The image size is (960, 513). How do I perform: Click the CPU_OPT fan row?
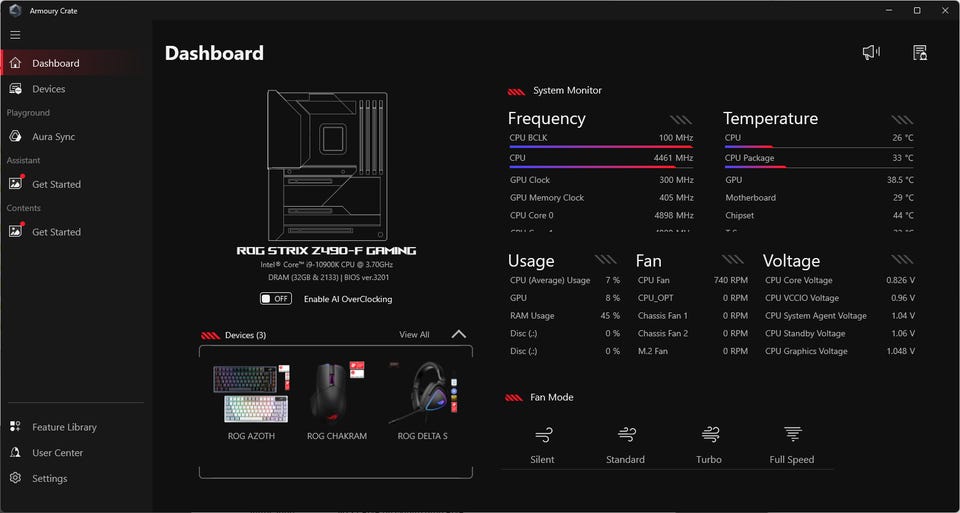692,298
